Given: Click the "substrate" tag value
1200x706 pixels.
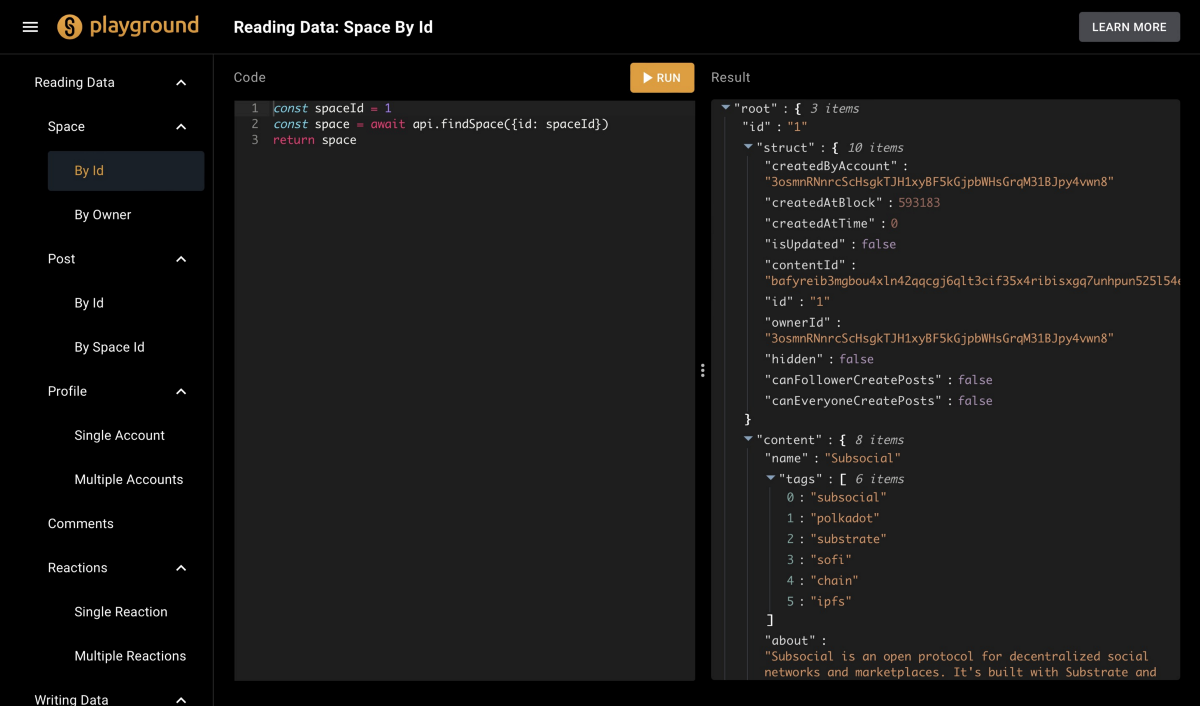Looking at the screenshot, I should click(848, 539).
